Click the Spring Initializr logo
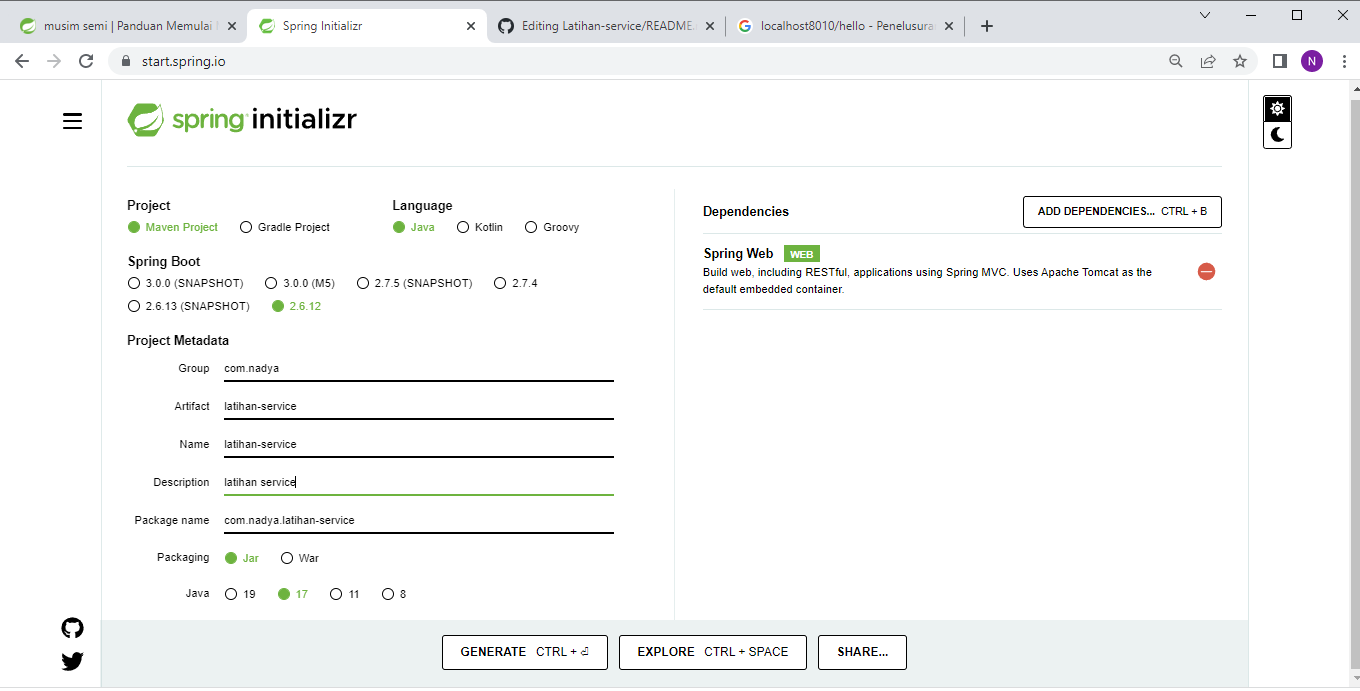 coord(241,118)
